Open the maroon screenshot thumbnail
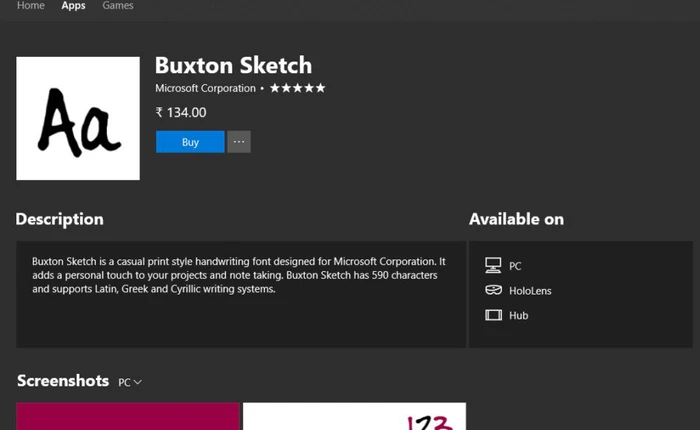 coord(128,416)
